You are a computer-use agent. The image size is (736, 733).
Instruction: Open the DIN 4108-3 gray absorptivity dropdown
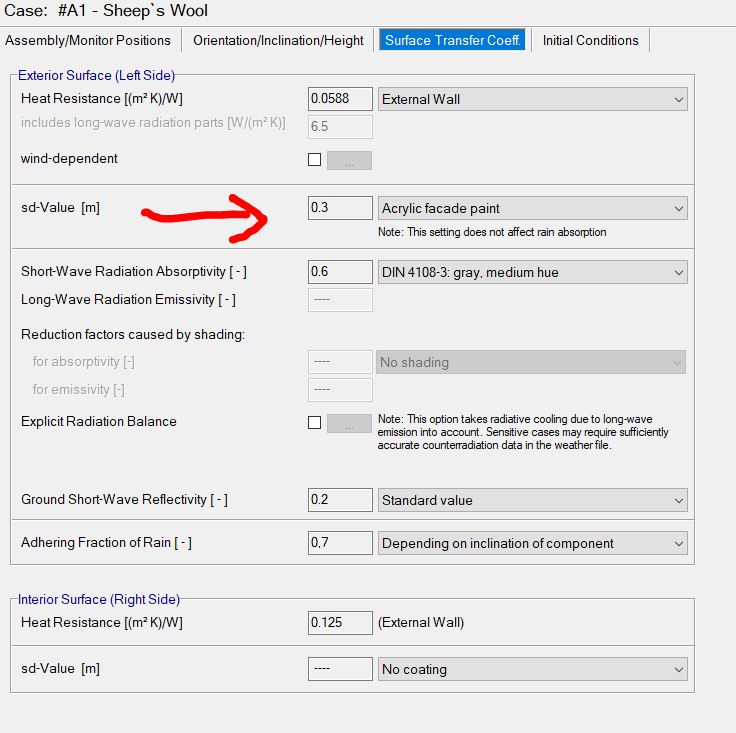[532, 272]
